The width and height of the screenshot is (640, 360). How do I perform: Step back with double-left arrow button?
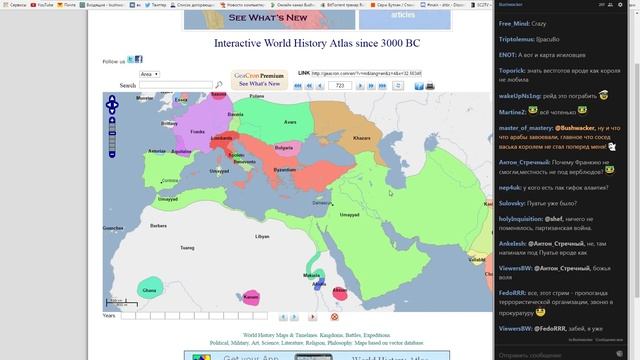[309, 86]
